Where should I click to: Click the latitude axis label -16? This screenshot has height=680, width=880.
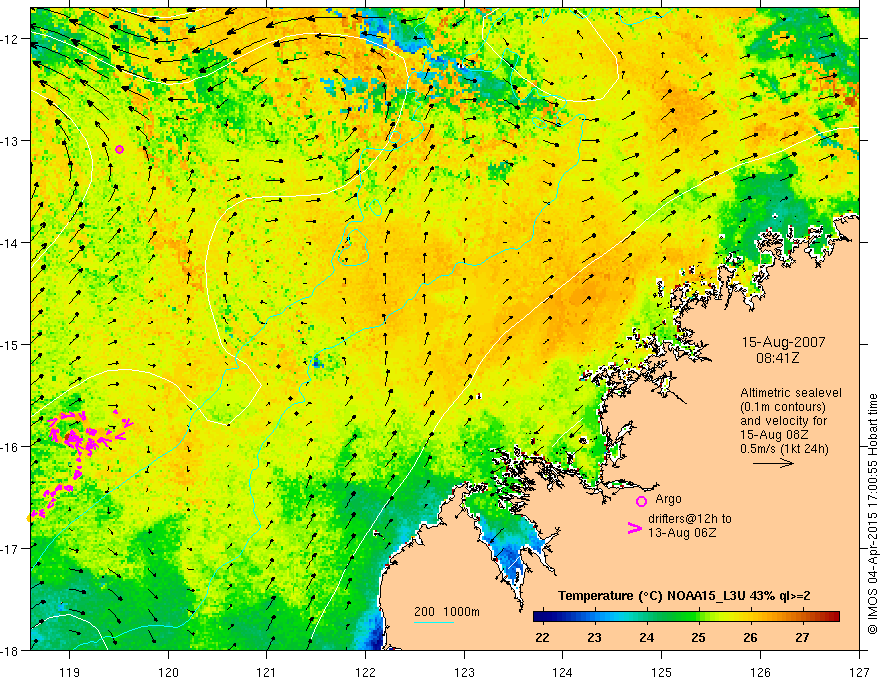coord(11,447)
